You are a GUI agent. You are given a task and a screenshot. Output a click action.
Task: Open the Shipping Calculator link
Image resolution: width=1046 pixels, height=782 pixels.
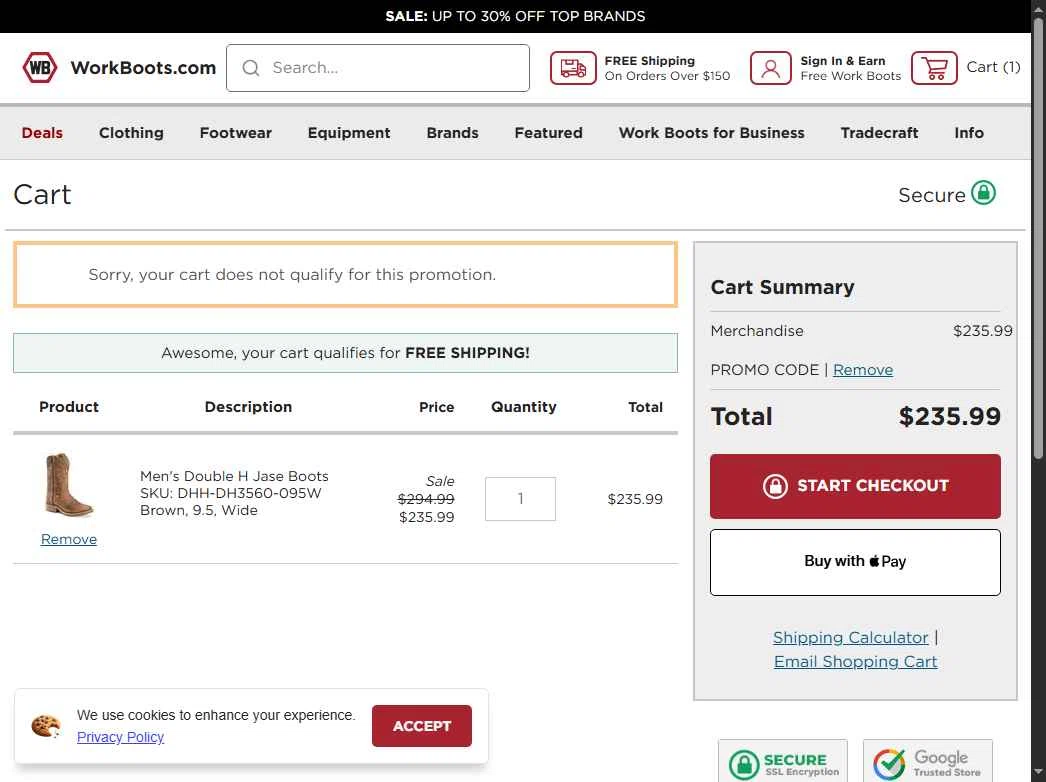(x=851, y=637)
